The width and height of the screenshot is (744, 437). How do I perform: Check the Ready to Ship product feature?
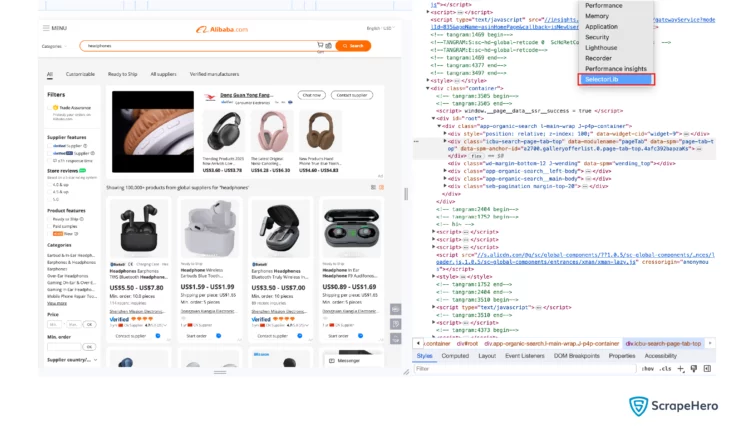pos(49,219)
